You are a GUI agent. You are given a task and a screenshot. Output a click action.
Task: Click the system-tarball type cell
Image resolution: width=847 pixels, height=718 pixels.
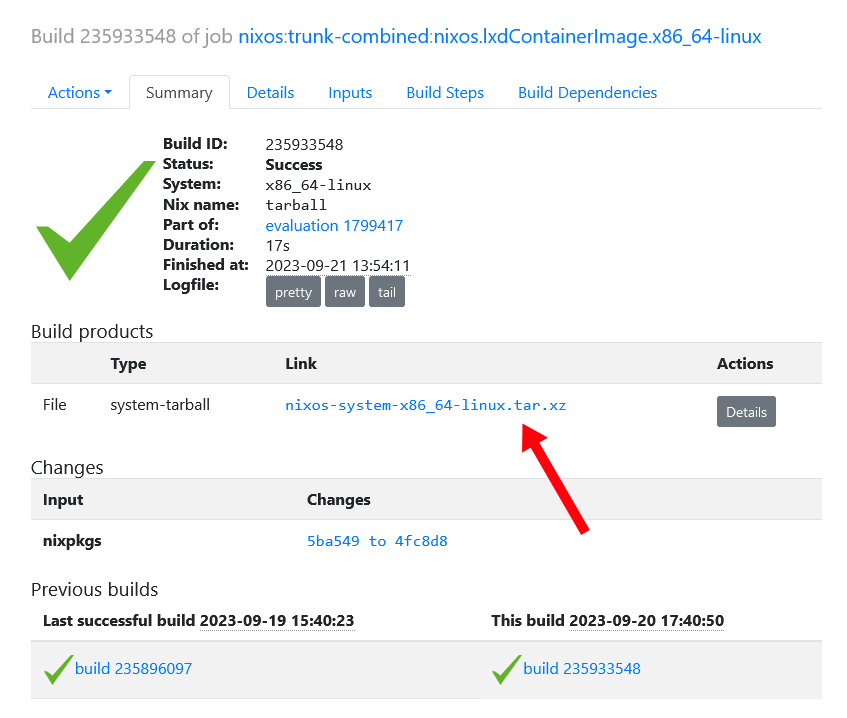(160, 405)
